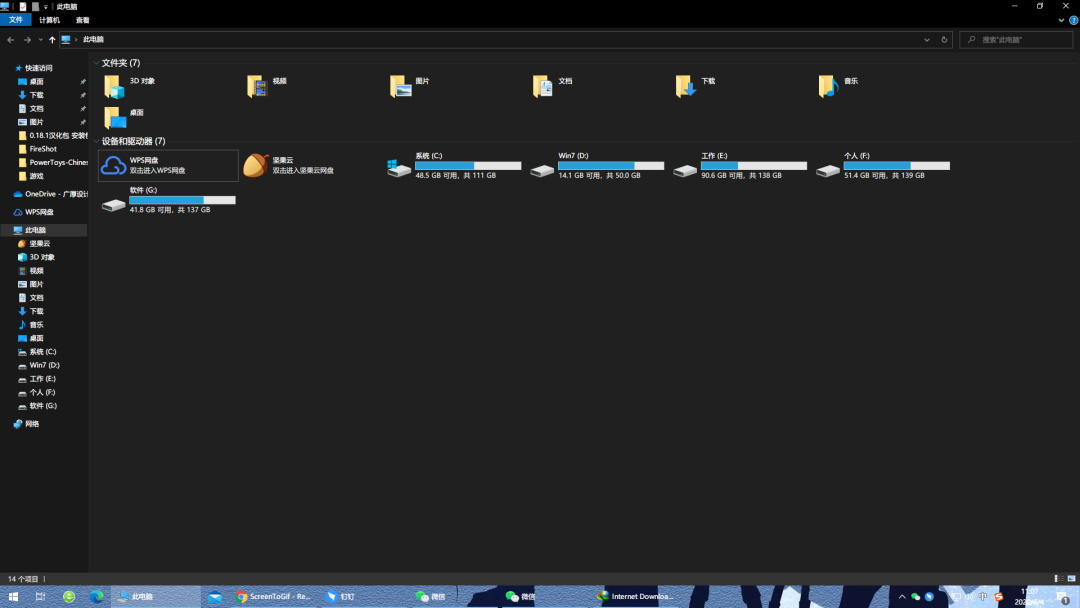Show hidden tray icons chevron
This screenshot has width=1080, height=608.
click(902, 596)
